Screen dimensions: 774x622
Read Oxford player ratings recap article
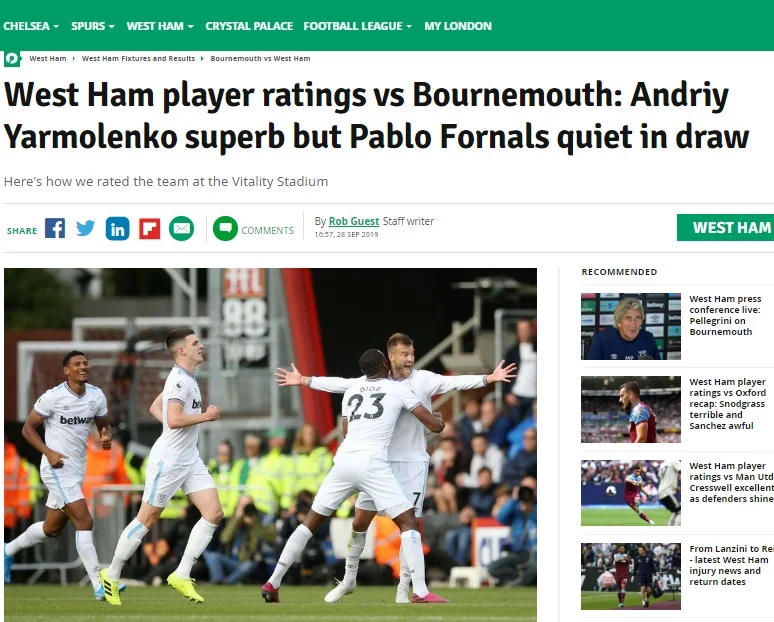click(727, 404)
